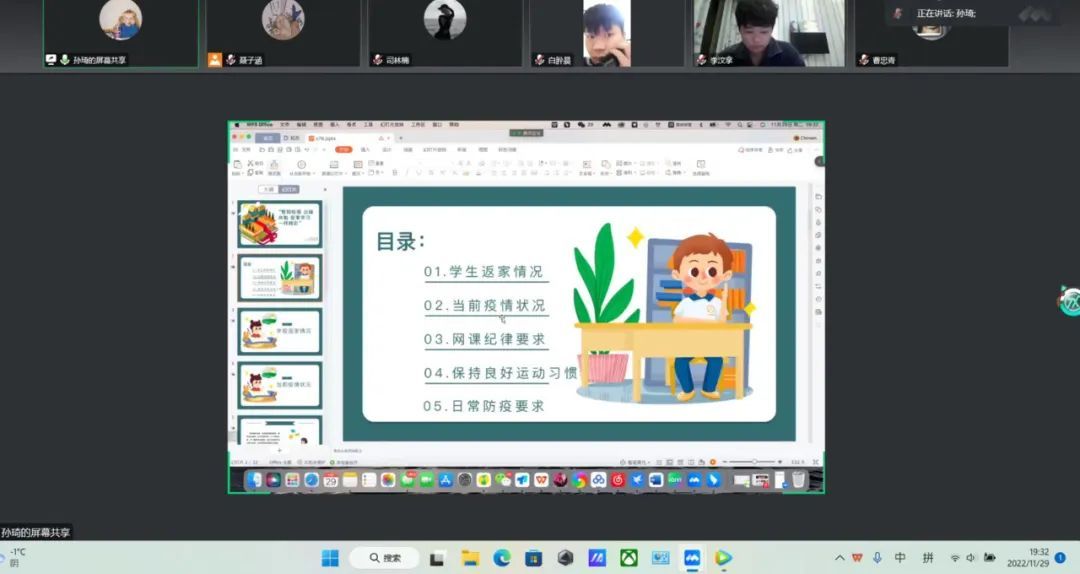Click the volume icon in system tray
Screen dimensions: 1080x574
pos(971,558)
